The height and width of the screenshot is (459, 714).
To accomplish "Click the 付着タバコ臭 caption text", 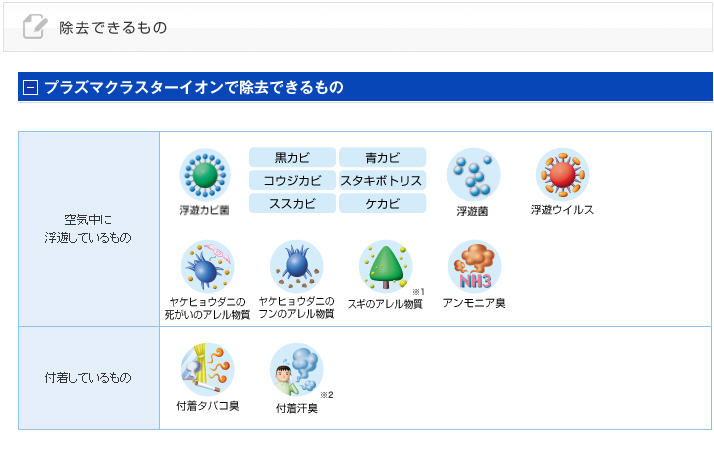I will pyautogui.click(x=208, y=406).
